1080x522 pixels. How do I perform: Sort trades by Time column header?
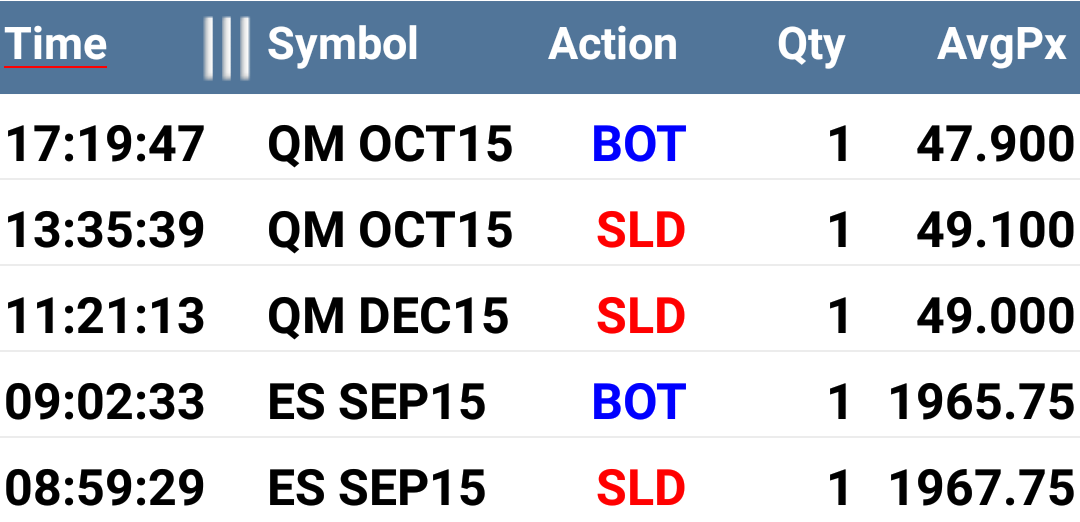tap(56, 44)
